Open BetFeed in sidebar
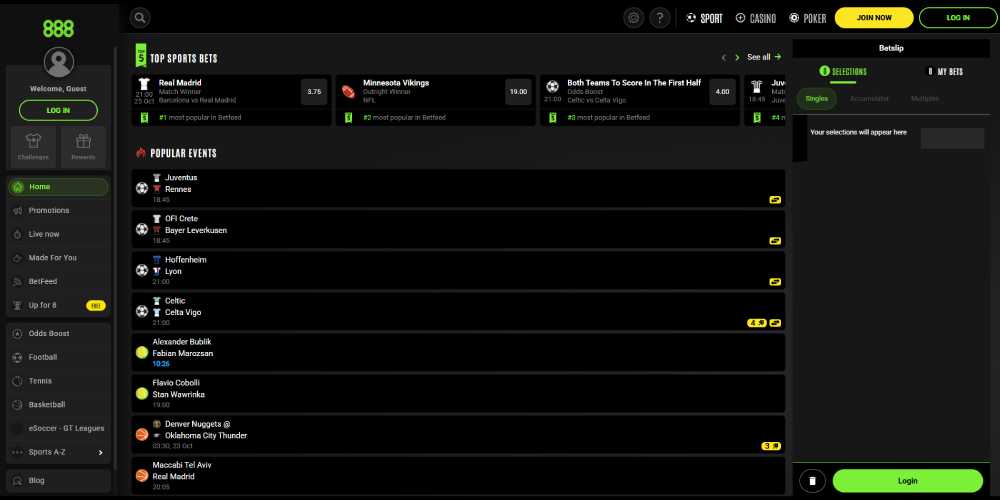The height and width of the screenshot is (500, 1000). [x=58, y=281]
